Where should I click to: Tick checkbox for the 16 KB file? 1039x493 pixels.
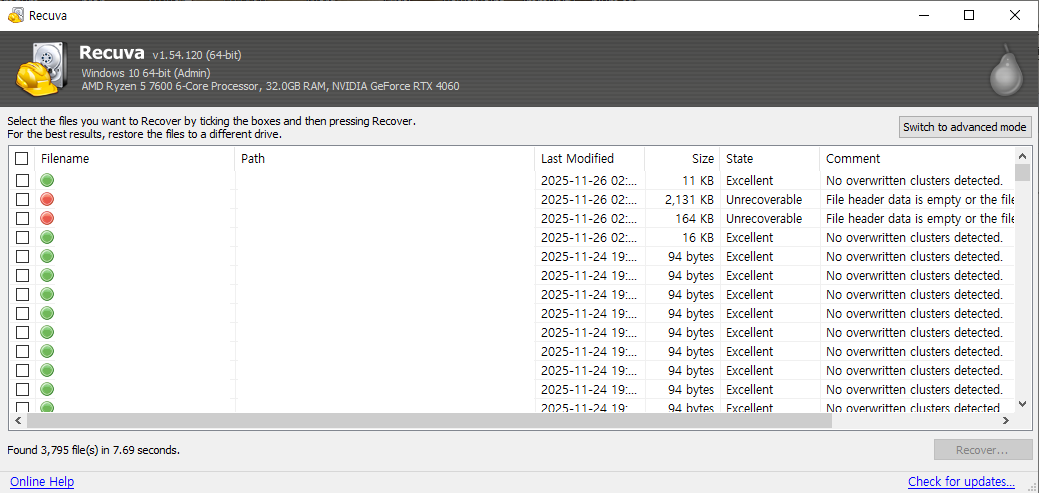pyautogui.click(x=22, y=238)
